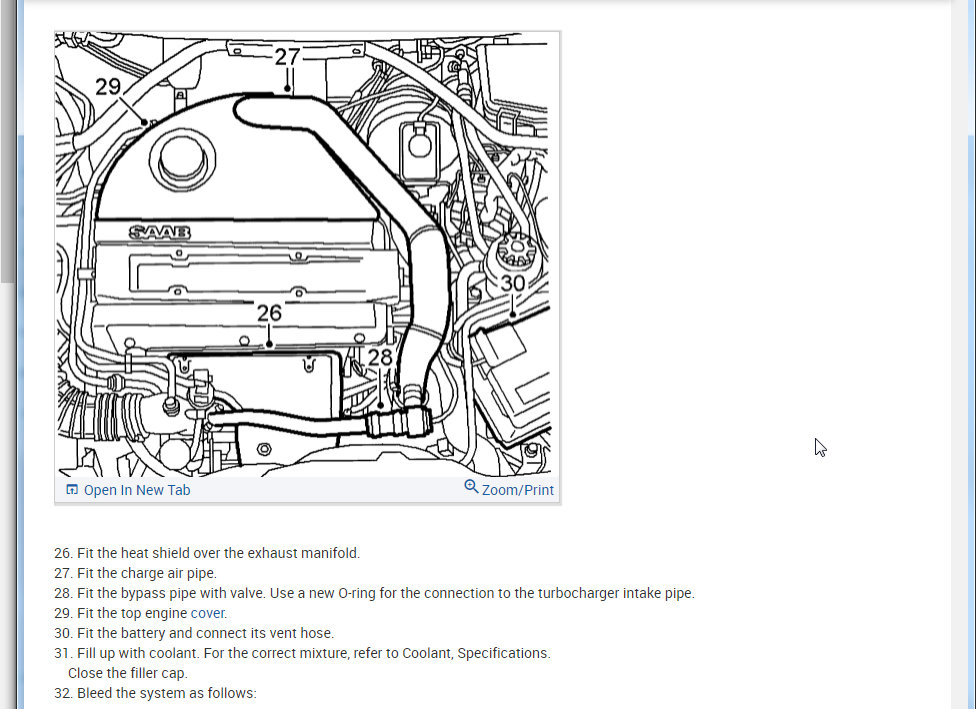This screenshot has width=976, height=709.
Task: Click the open-in-new-tab icon below diagram
Action: click(x=72, y=489)
